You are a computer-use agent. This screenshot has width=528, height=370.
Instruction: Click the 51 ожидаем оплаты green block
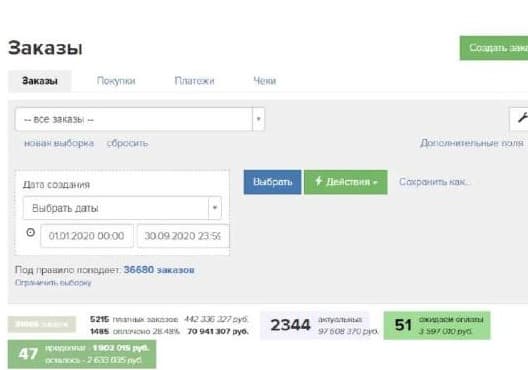point(437,325)
